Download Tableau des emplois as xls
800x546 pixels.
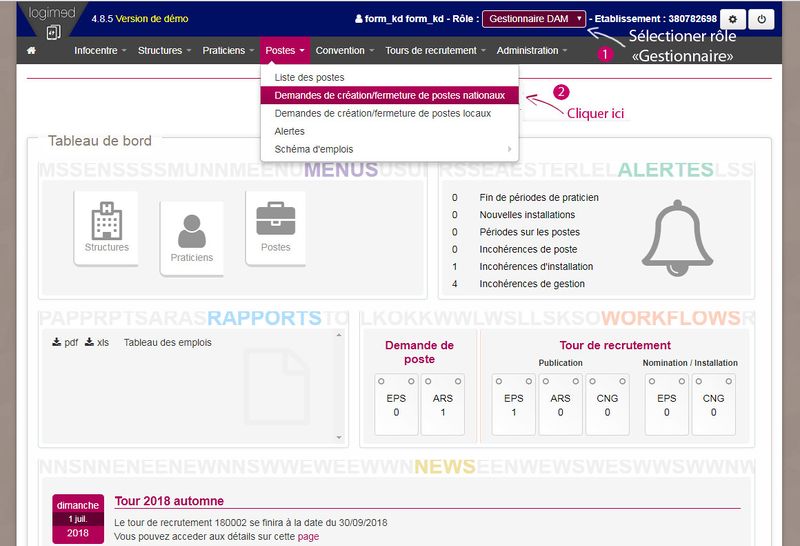pyautogui.click(x=96, y=342)
